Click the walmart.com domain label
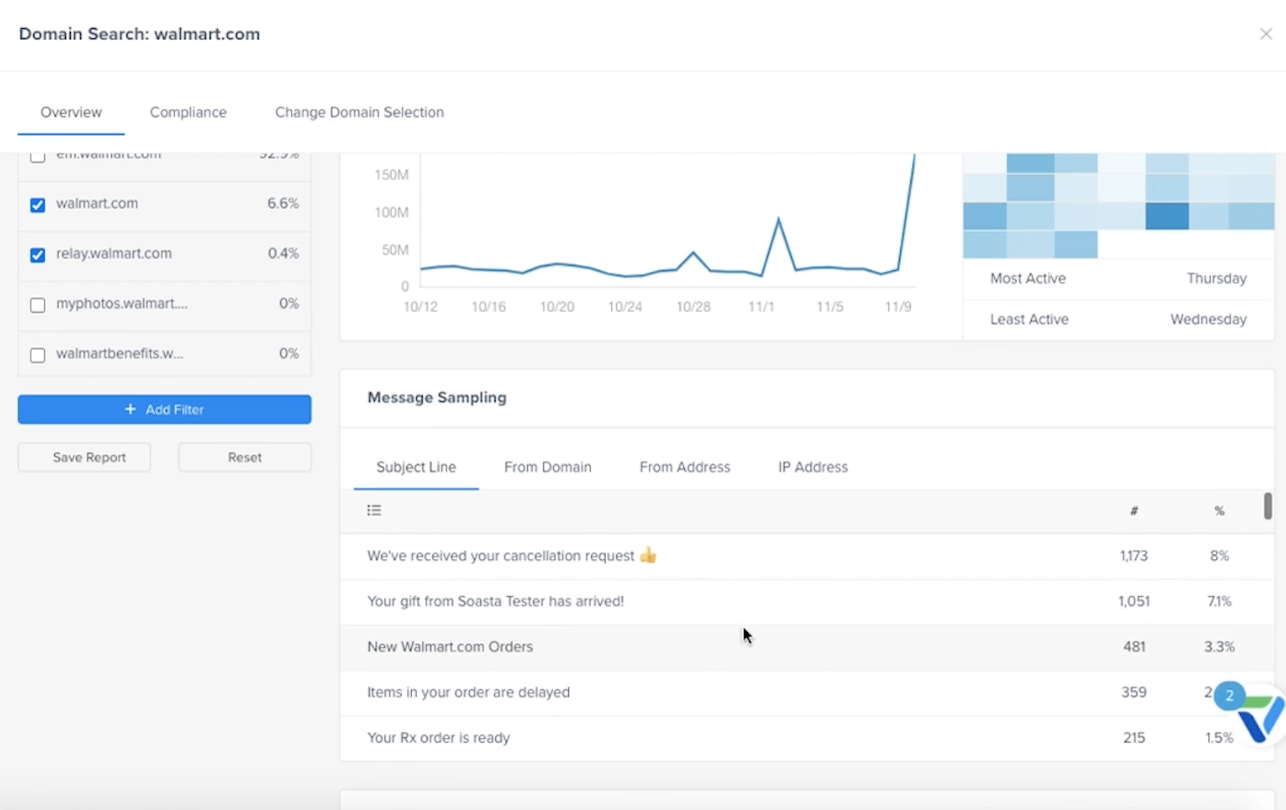The height and width of the screenshot is (810, 1286). tap(97, 204)
